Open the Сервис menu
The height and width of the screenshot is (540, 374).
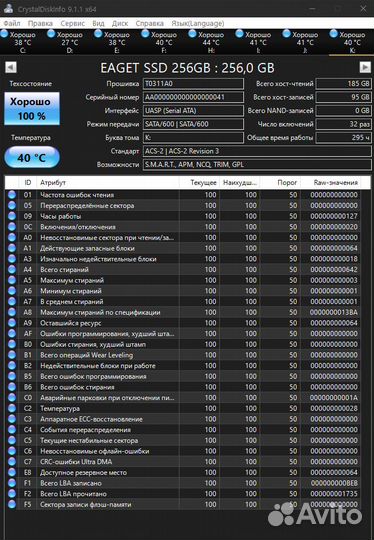tap(73, 23)
